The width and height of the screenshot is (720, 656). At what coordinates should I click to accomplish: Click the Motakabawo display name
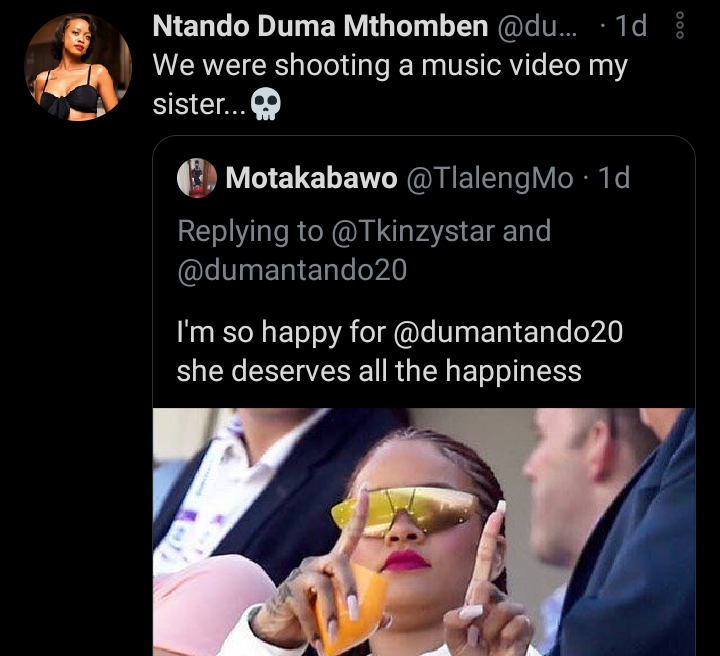pyautogui.click(x=311, y=179)
